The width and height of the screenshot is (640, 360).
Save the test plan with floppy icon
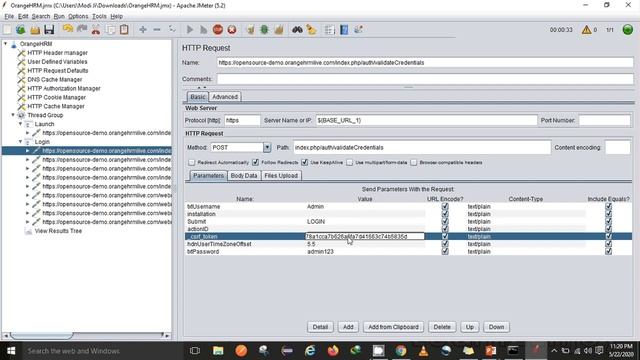pyautogui.click(x=49, y=30)
